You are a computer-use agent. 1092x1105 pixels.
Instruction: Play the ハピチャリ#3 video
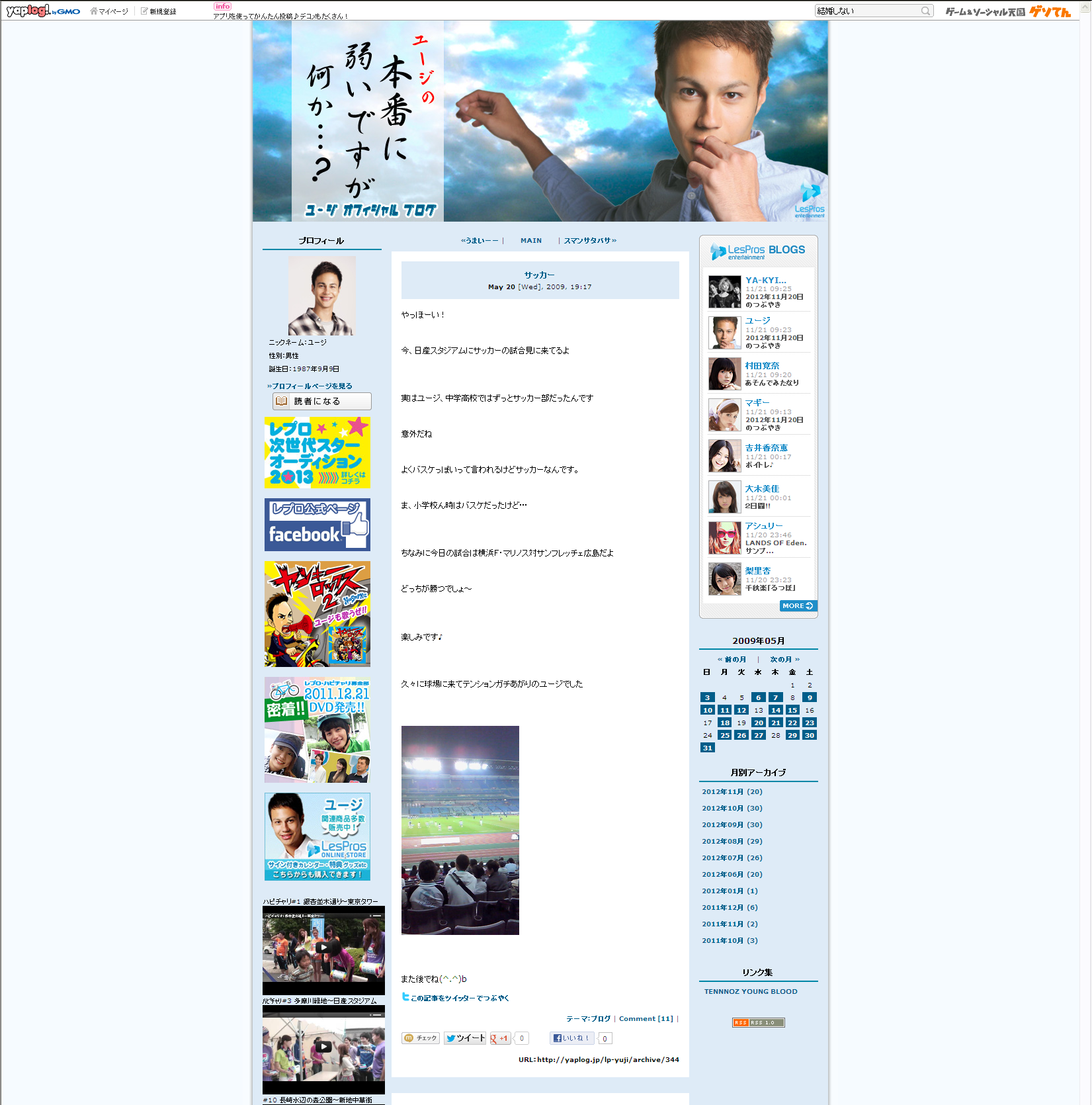point(323,1047)
